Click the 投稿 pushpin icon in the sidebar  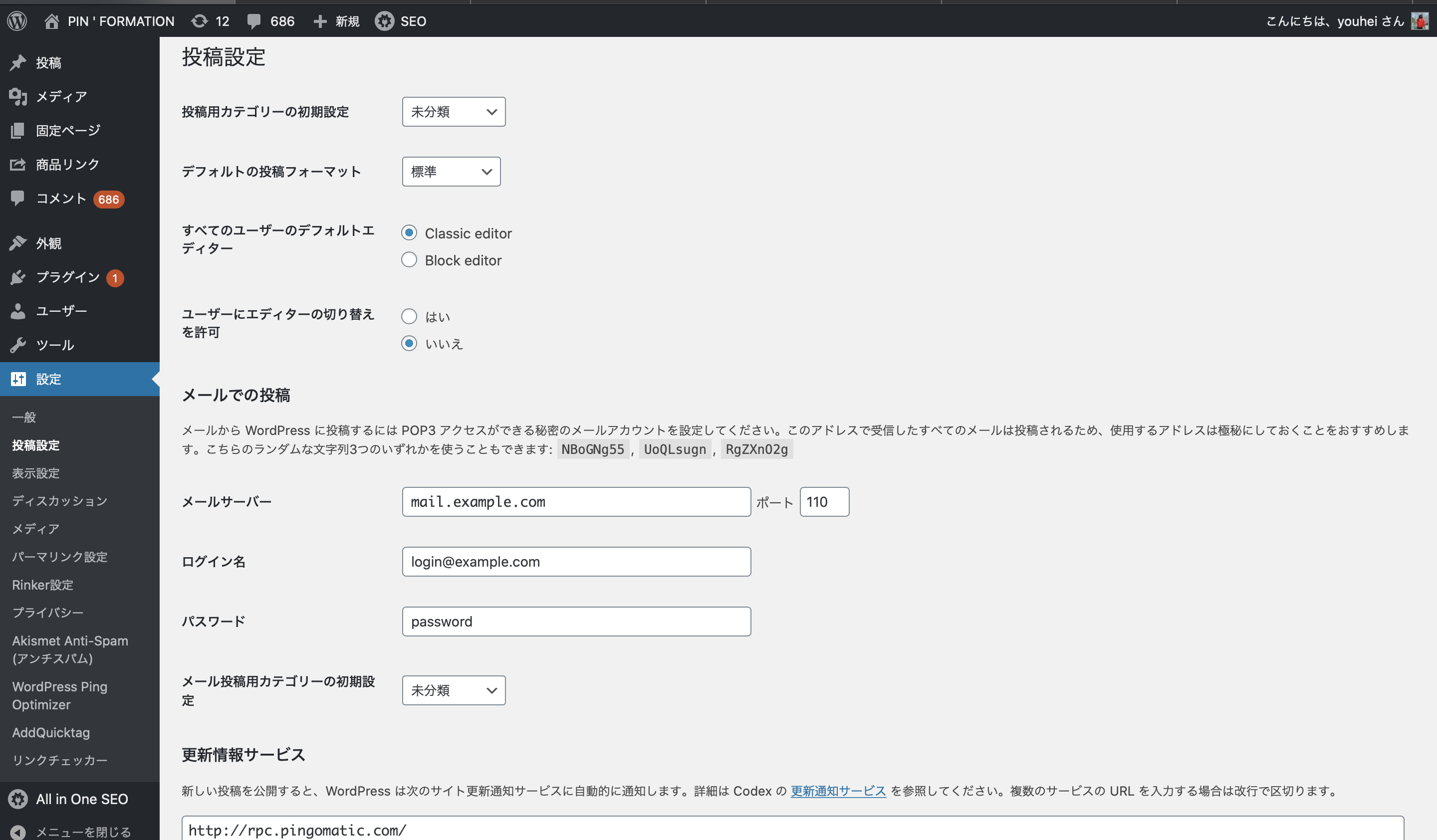click(x=18, y=62)
